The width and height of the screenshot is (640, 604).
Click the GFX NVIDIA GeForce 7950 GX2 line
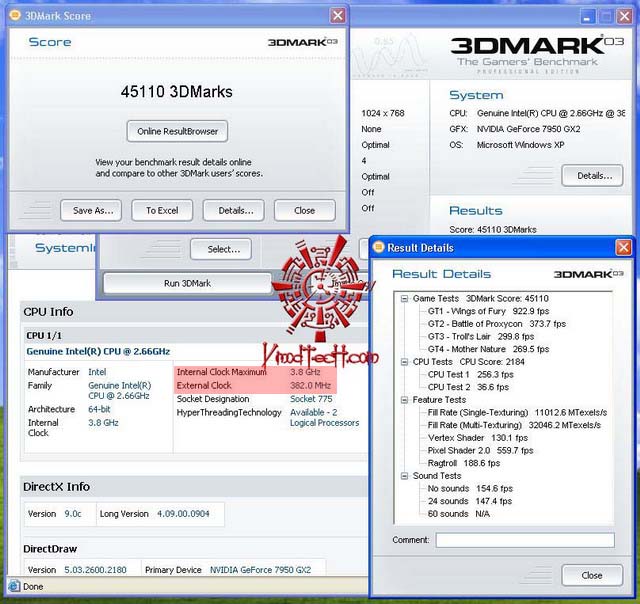pos(515,129)
